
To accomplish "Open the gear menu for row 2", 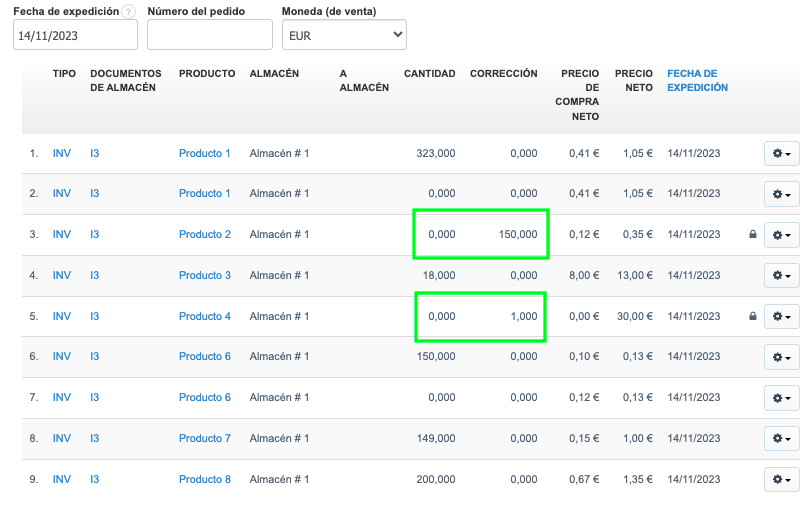I will pos(781,194).
